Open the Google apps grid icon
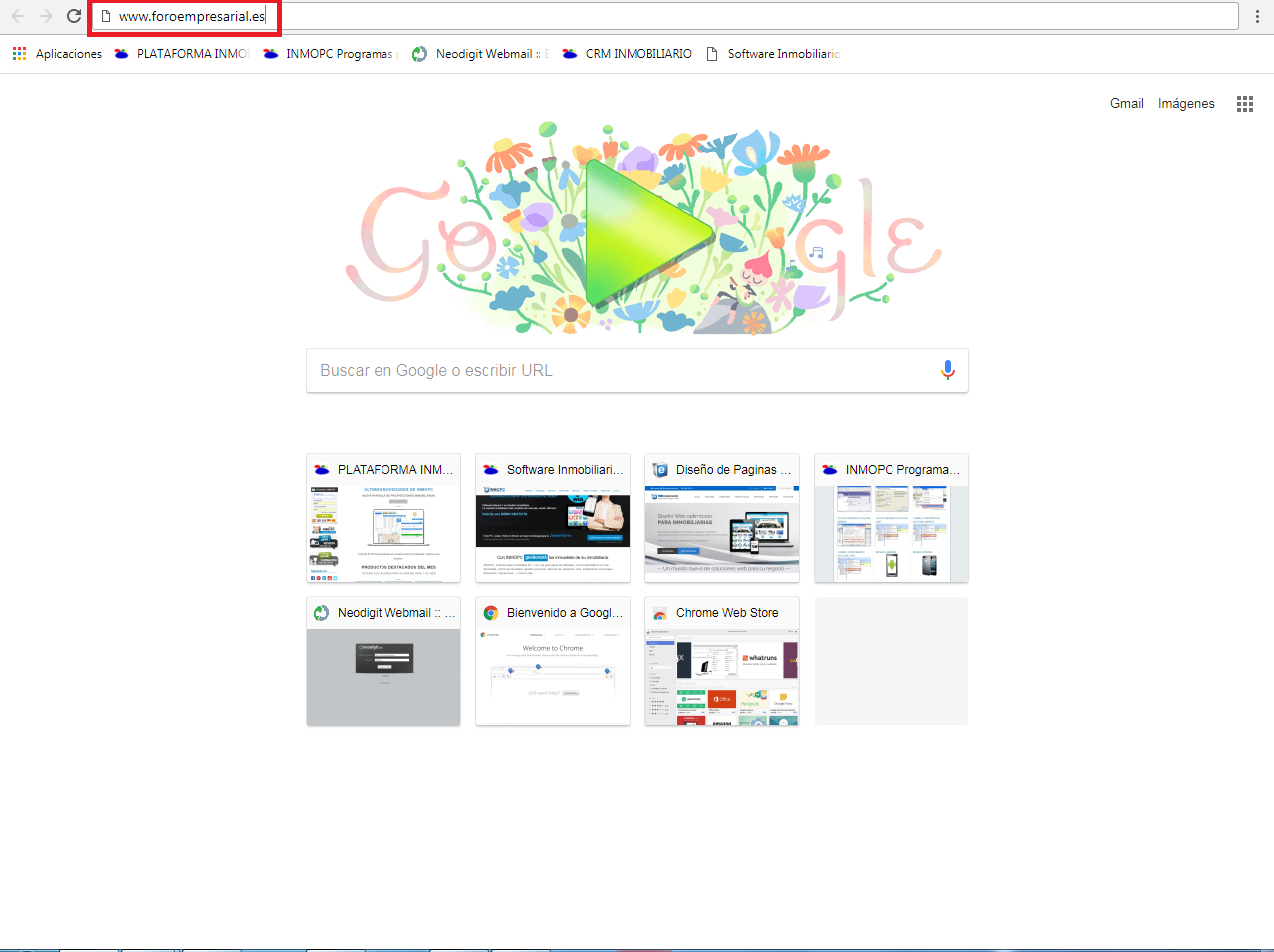Image resolution: width=1274 pixels, height=952 pixels. (x=1245, y=104)
